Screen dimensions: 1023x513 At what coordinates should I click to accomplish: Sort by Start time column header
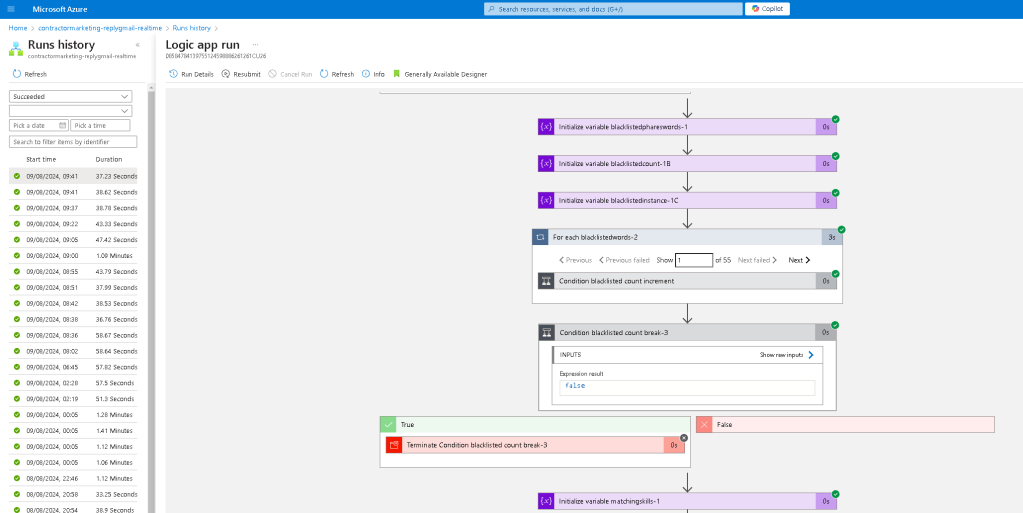[41, 159]
